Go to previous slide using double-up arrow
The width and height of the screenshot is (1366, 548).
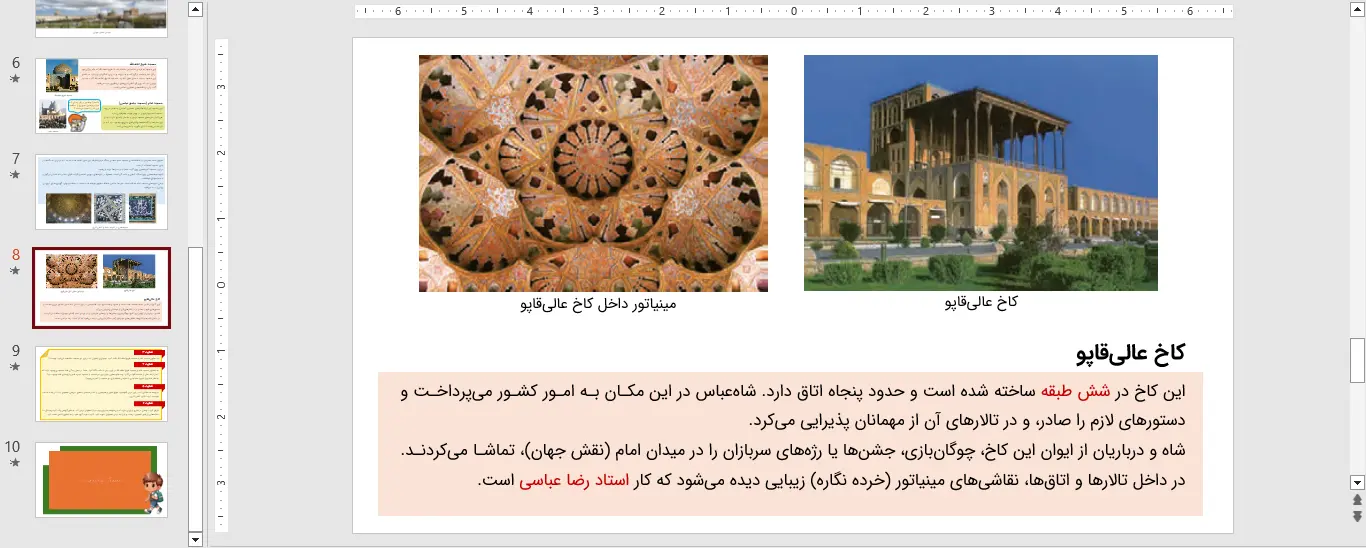(x=1357, y=499)
